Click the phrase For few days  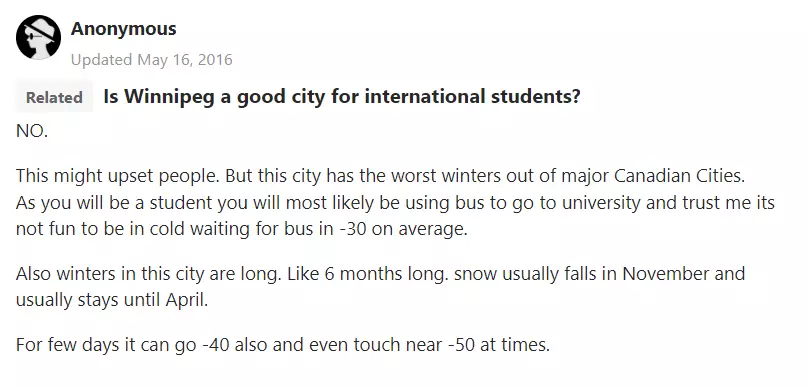pyautogui.click(x=74, y=344)
